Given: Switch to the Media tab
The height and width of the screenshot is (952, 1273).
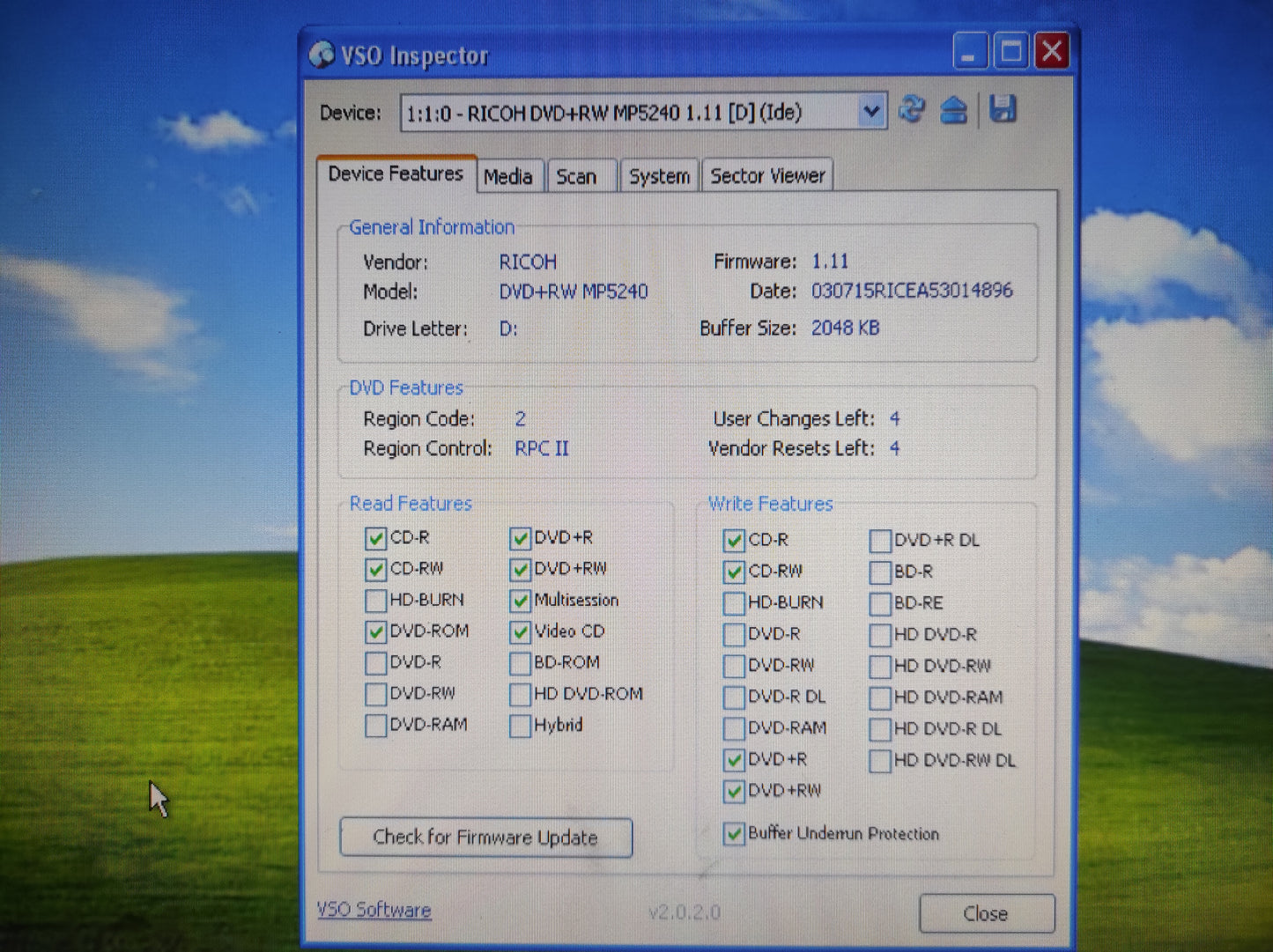Looking at the screenshot, I should pos(507,177).
